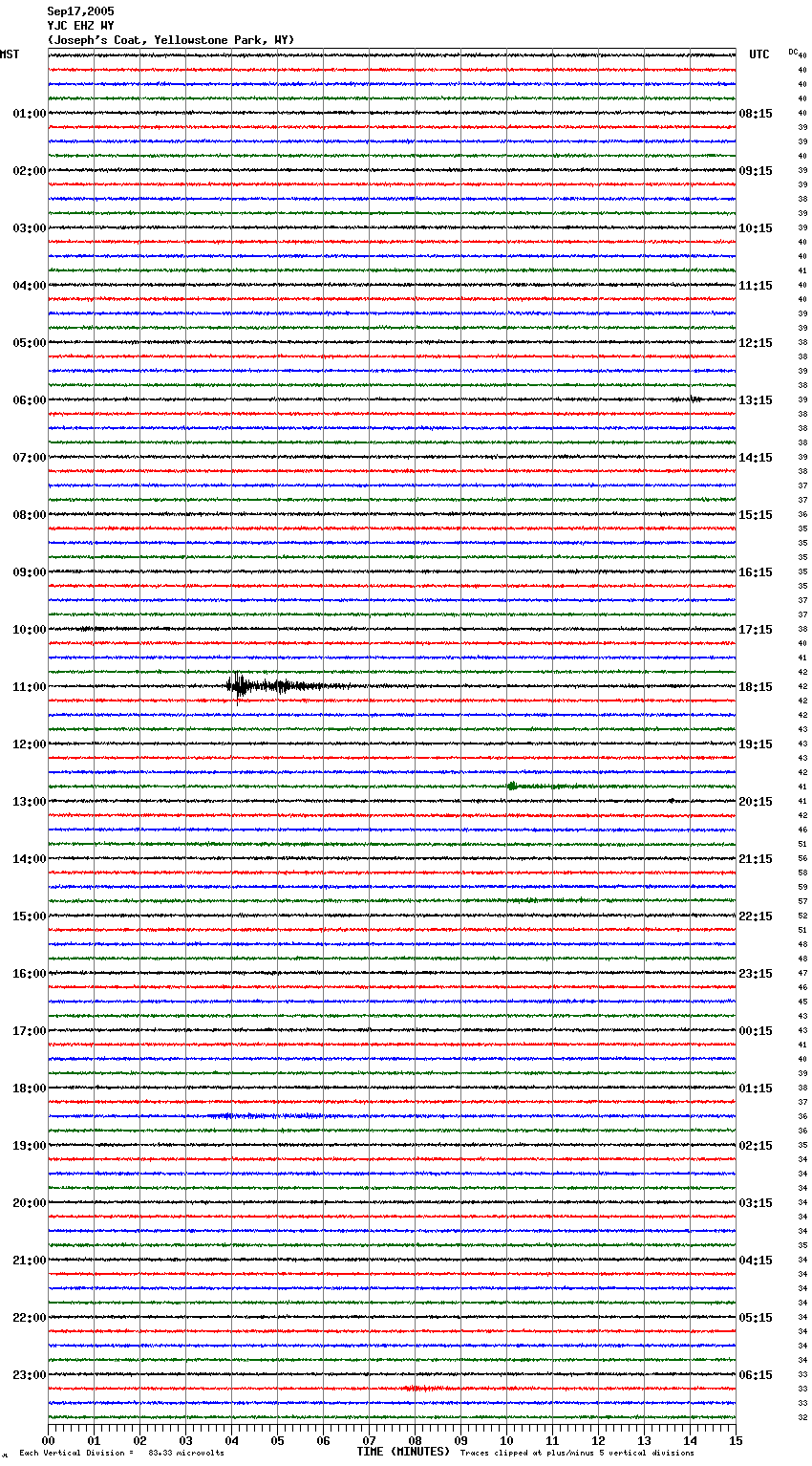Select the 04:15 UTC time label
This screenshot has width=812, height=1466.
pyautogui.click(x=756, y=1261)
